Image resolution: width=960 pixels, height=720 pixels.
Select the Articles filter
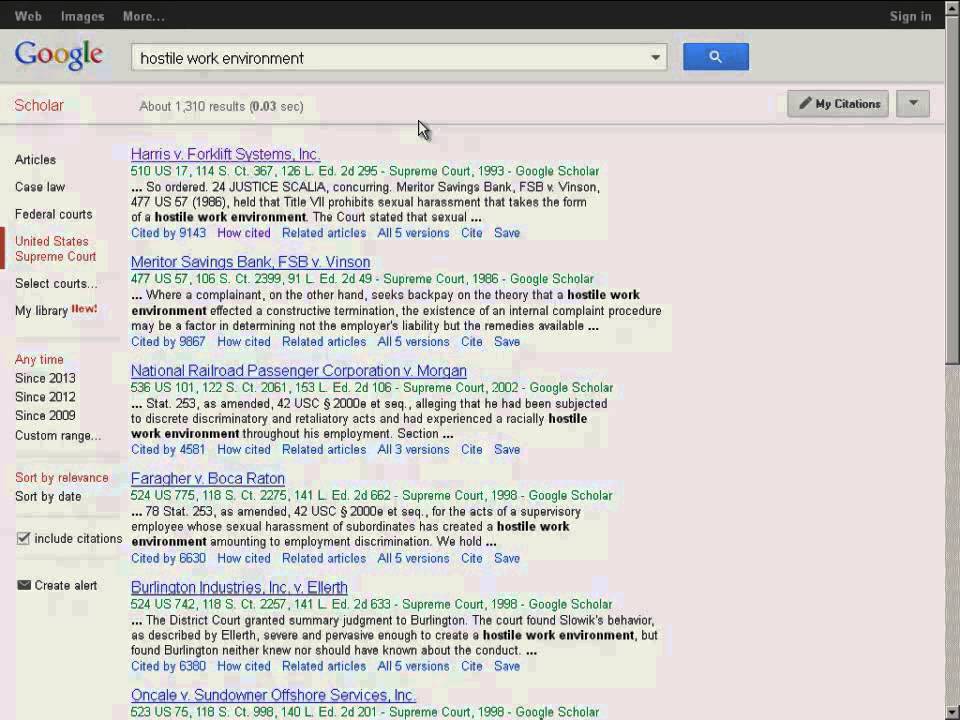tap(36, 160)
